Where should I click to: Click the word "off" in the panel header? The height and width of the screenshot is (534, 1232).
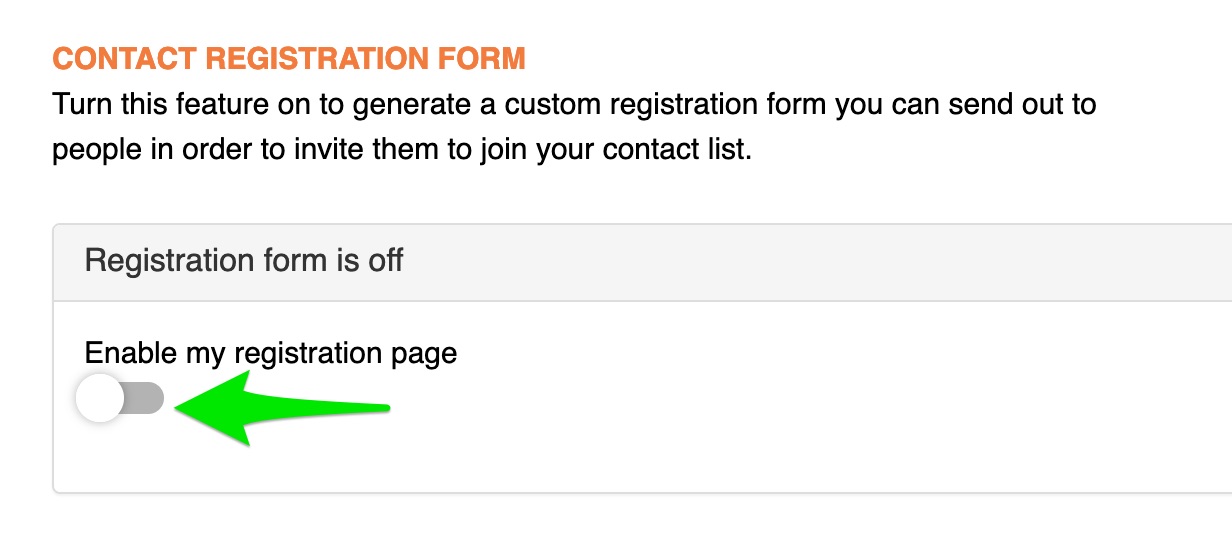click(385, 261)
